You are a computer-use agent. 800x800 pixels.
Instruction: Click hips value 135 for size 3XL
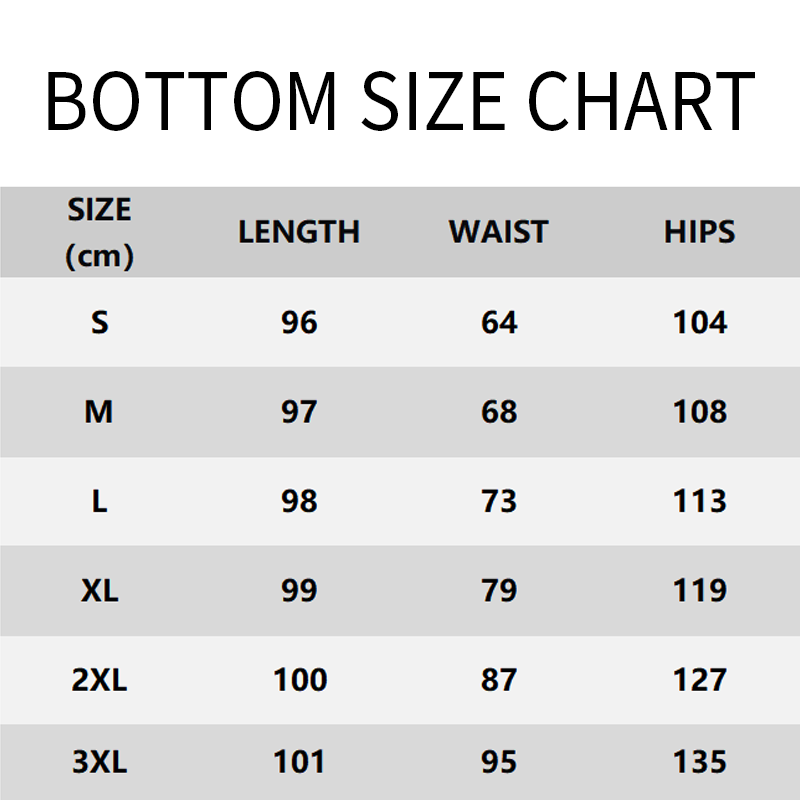tap(699, 763)
